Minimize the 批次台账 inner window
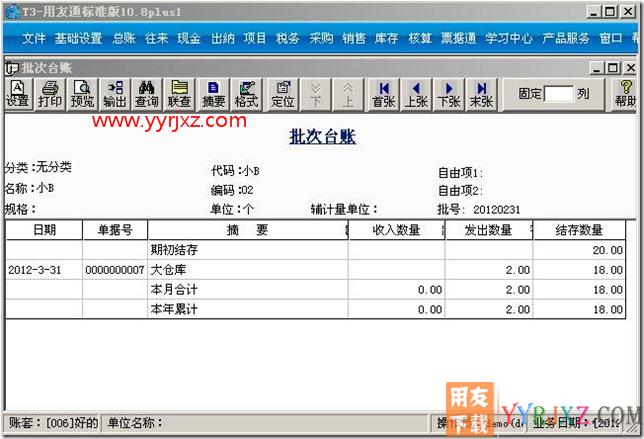Viewport: 644px width, 439px height. tap(597, 68)
